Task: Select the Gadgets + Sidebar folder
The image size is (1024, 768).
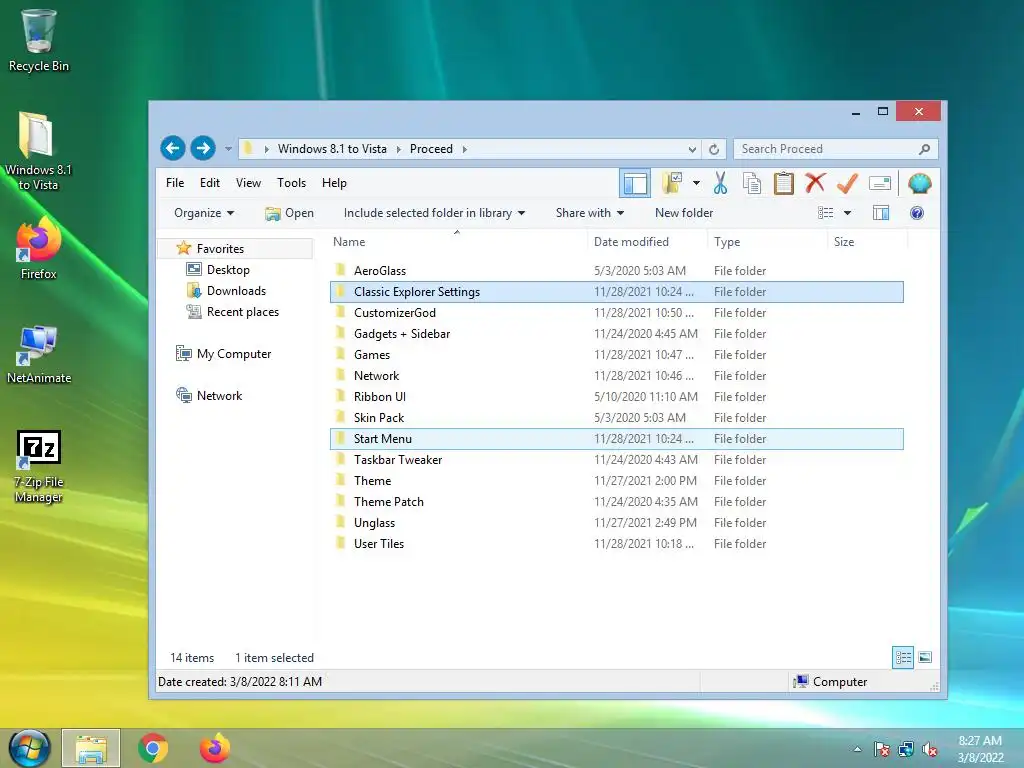Action: click(616, 334)
